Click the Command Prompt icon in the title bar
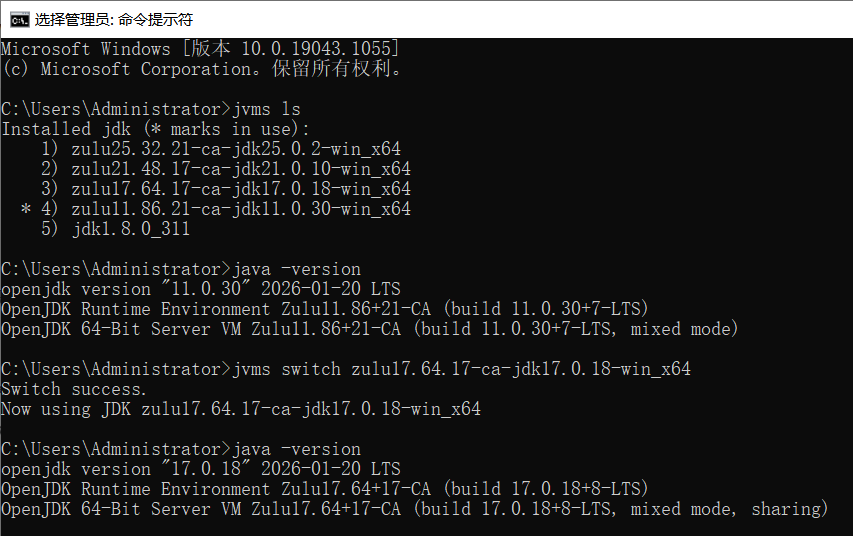This screenshot has width=853, height=536. (x=18, y=19)
